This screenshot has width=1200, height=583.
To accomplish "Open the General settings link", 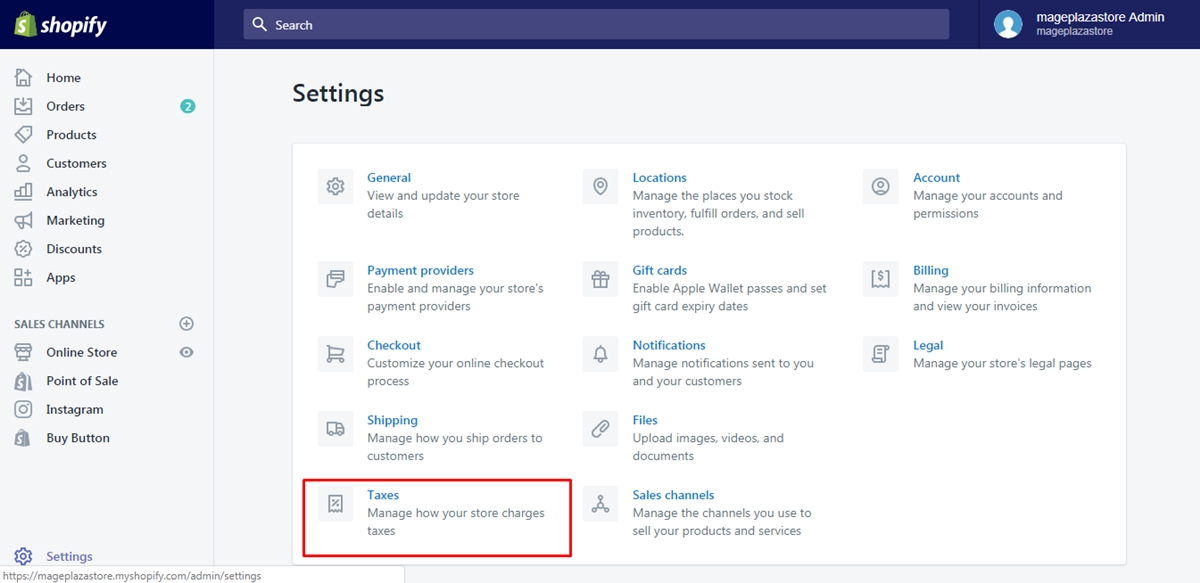I will pos(389,177).
